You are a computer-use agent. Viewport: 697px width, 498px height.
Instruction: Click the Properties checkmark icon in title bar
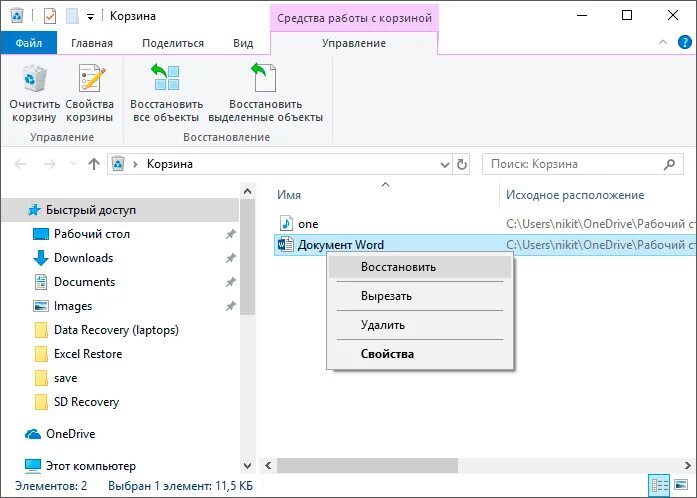50,16
